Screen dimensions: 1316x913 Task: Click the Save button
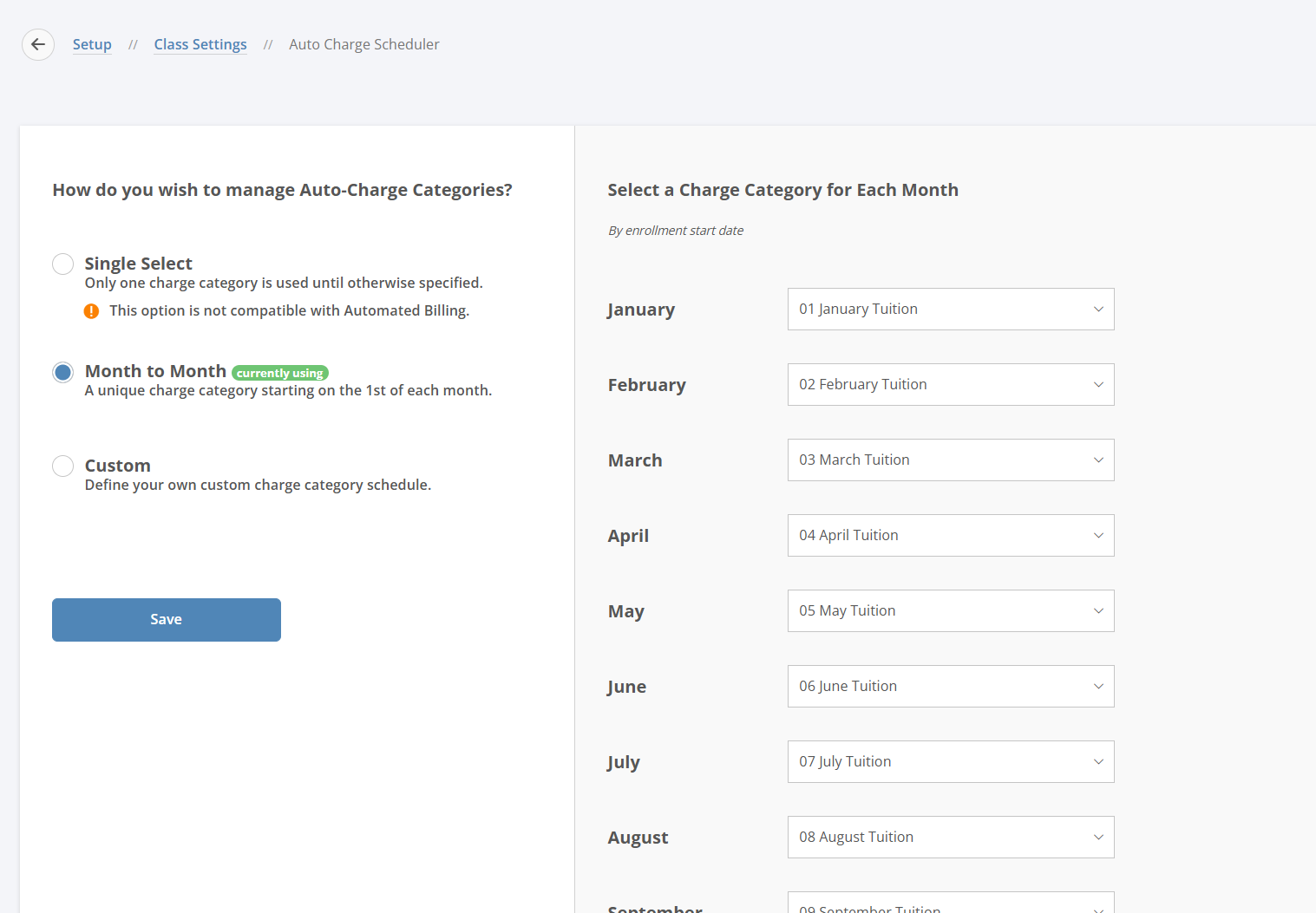click(x=167, y=620)
